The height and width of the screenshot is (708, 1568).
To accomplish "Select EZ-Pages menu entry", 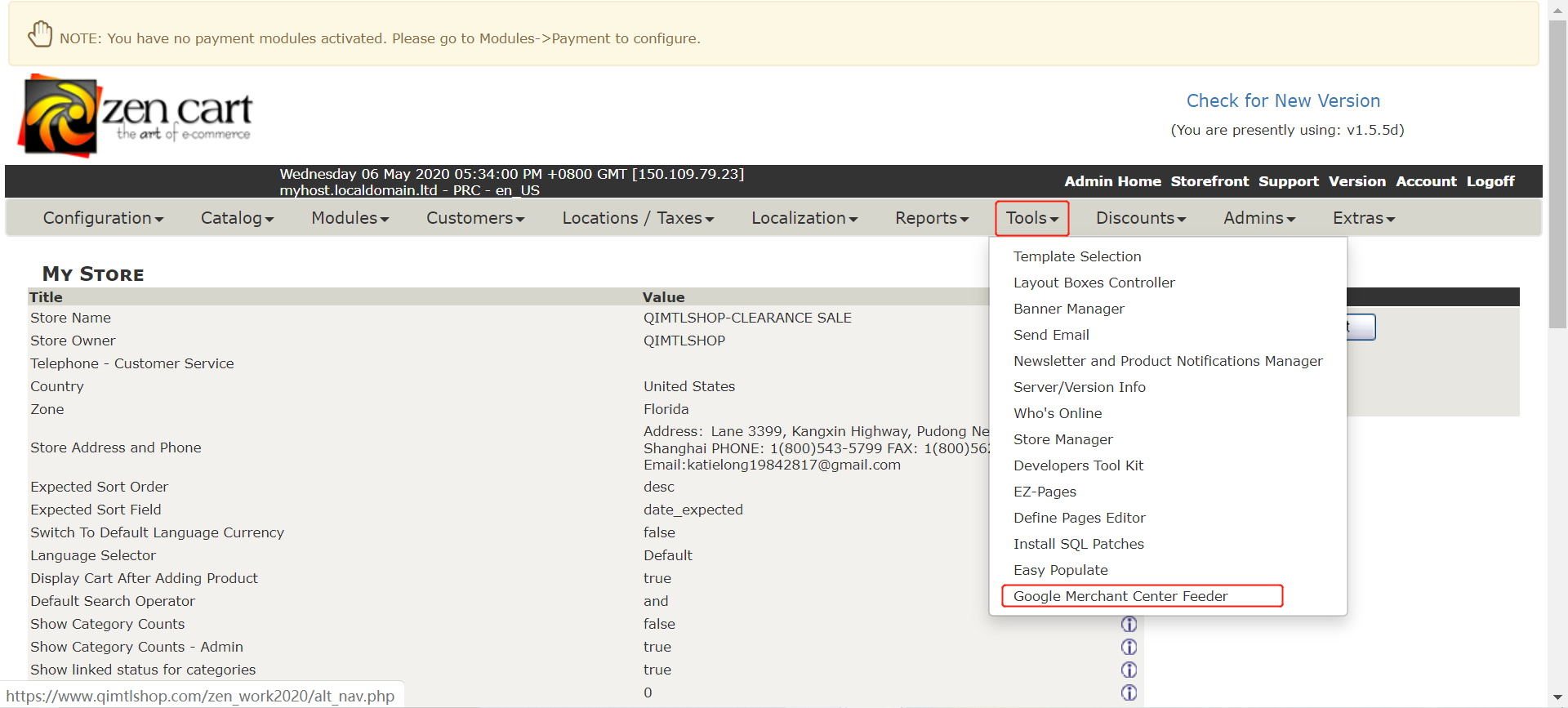I will click(1045, 492).
